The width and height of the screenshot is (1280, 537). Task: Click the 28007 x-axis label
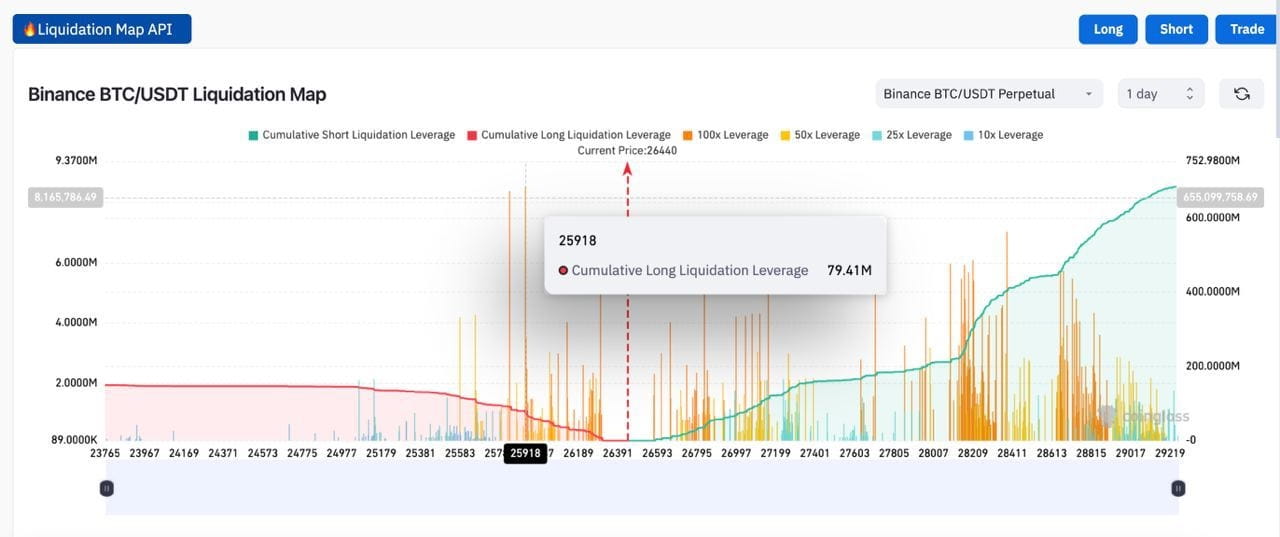(933, 453)
